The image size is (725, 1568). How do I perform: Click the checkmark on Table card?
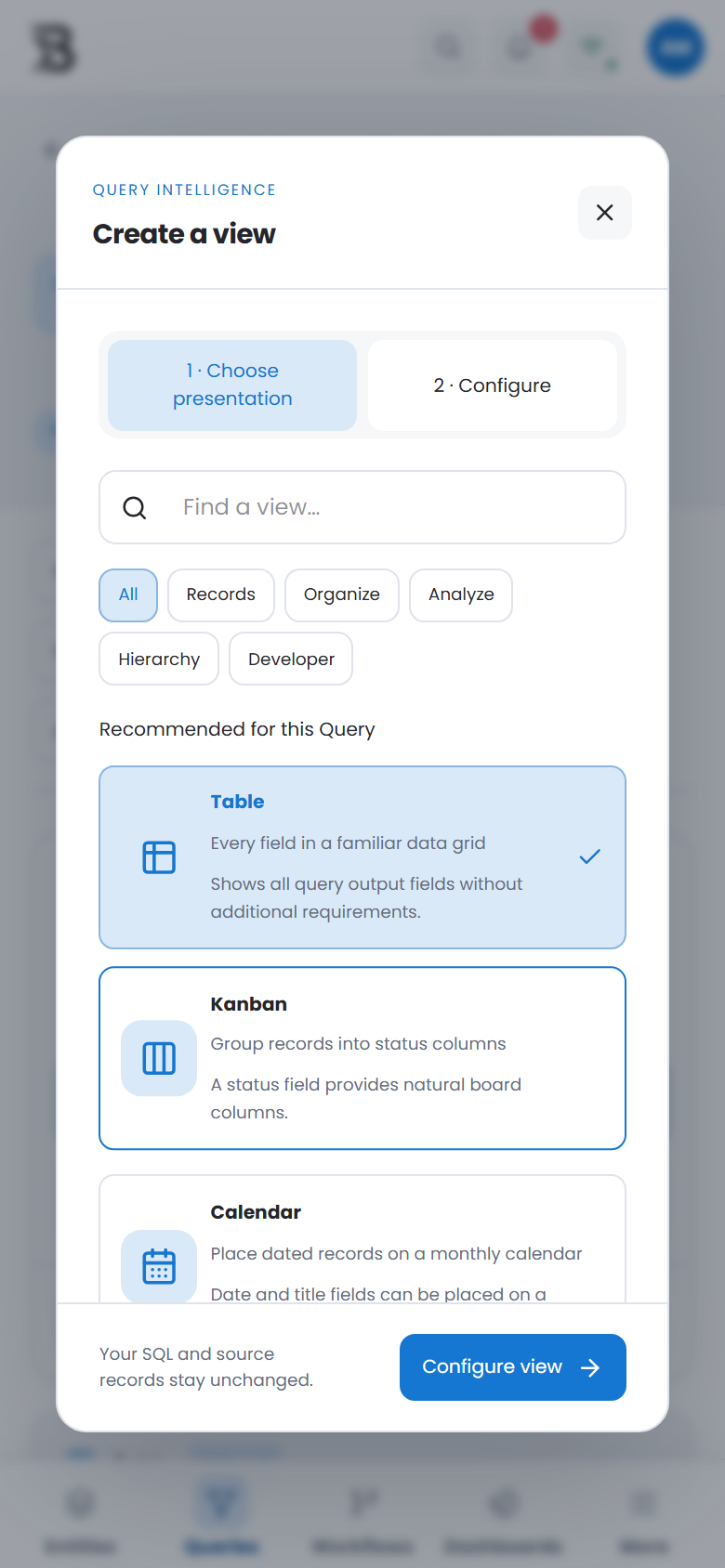tap(589, 856)
